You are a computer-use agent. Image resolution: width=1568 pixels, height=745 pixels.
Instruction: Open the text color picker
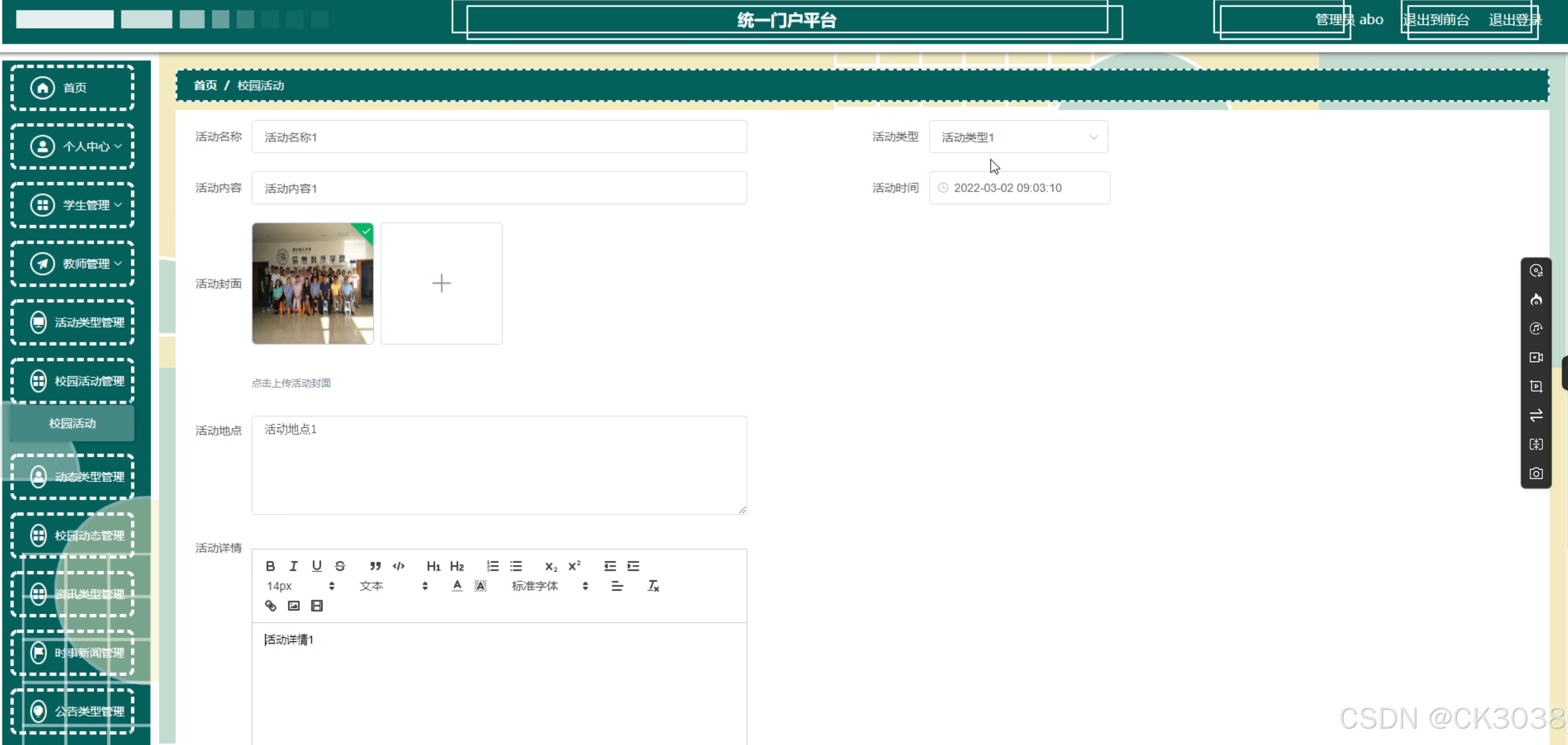pos(457,586)
